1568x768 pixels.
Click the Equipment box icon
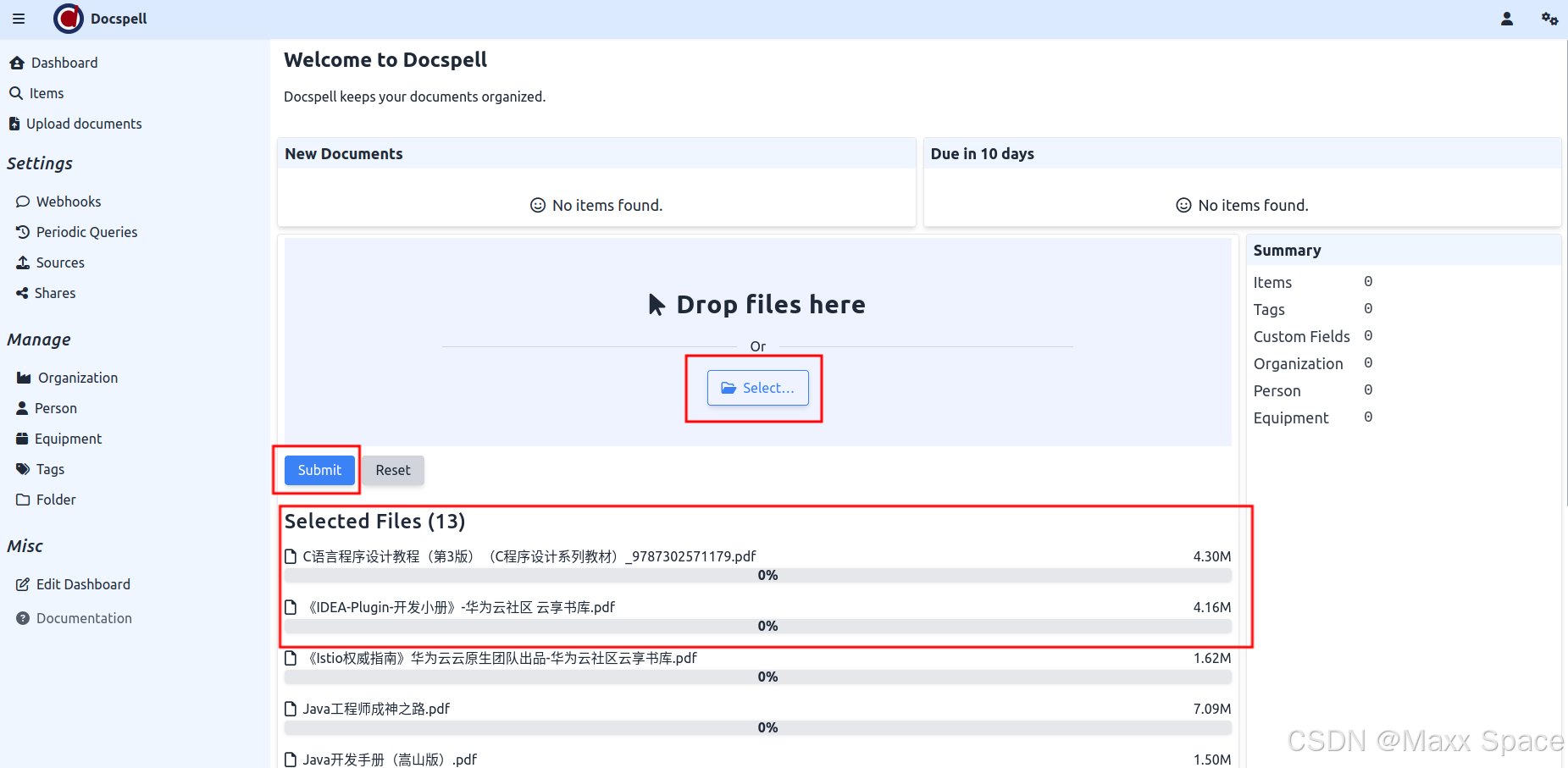(x=22, y=439)
